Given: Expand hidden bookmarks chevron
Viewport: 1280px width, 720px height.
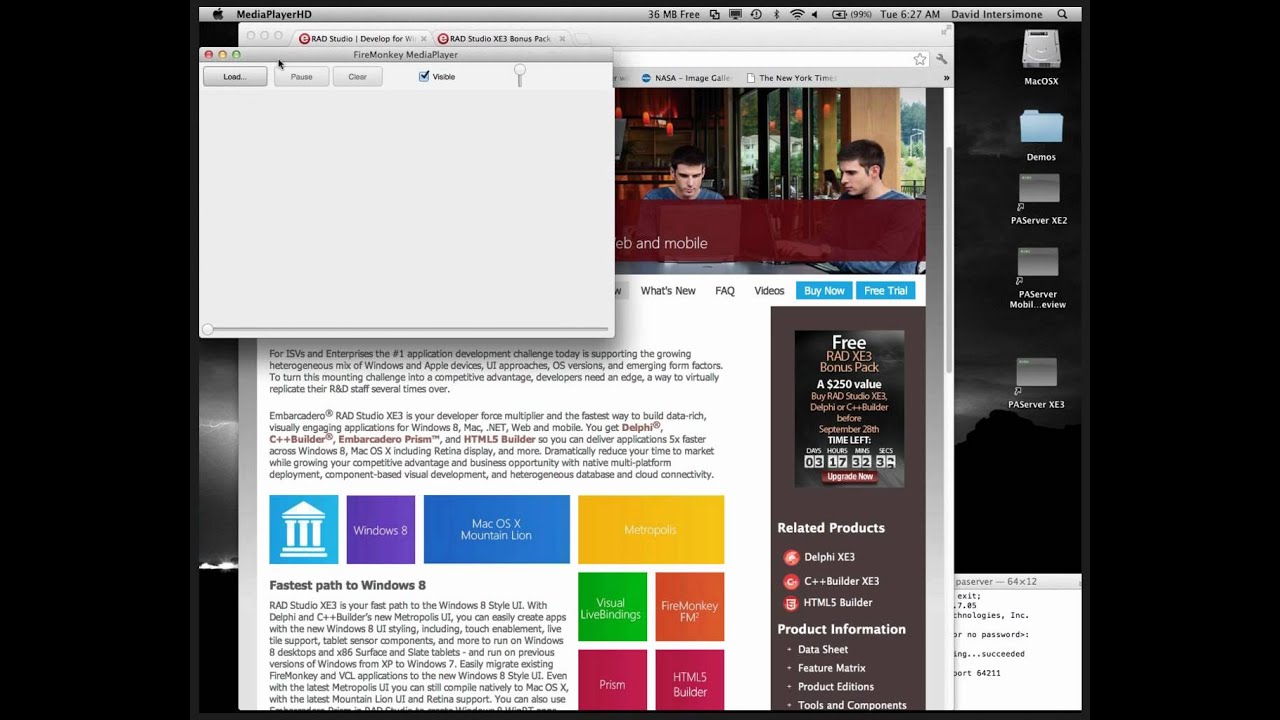Looking at the screenshot, I should tap(946, 78).
